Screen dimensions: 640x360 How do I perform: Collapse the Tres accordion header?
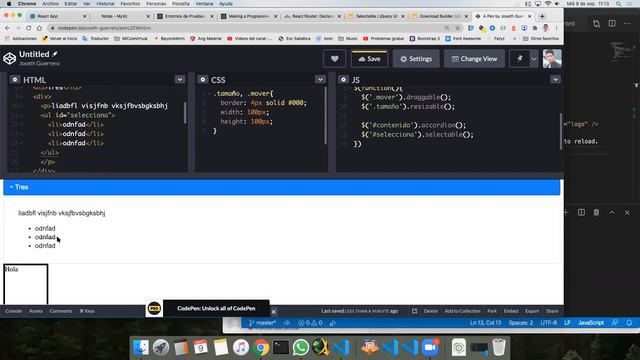[282, 187]
